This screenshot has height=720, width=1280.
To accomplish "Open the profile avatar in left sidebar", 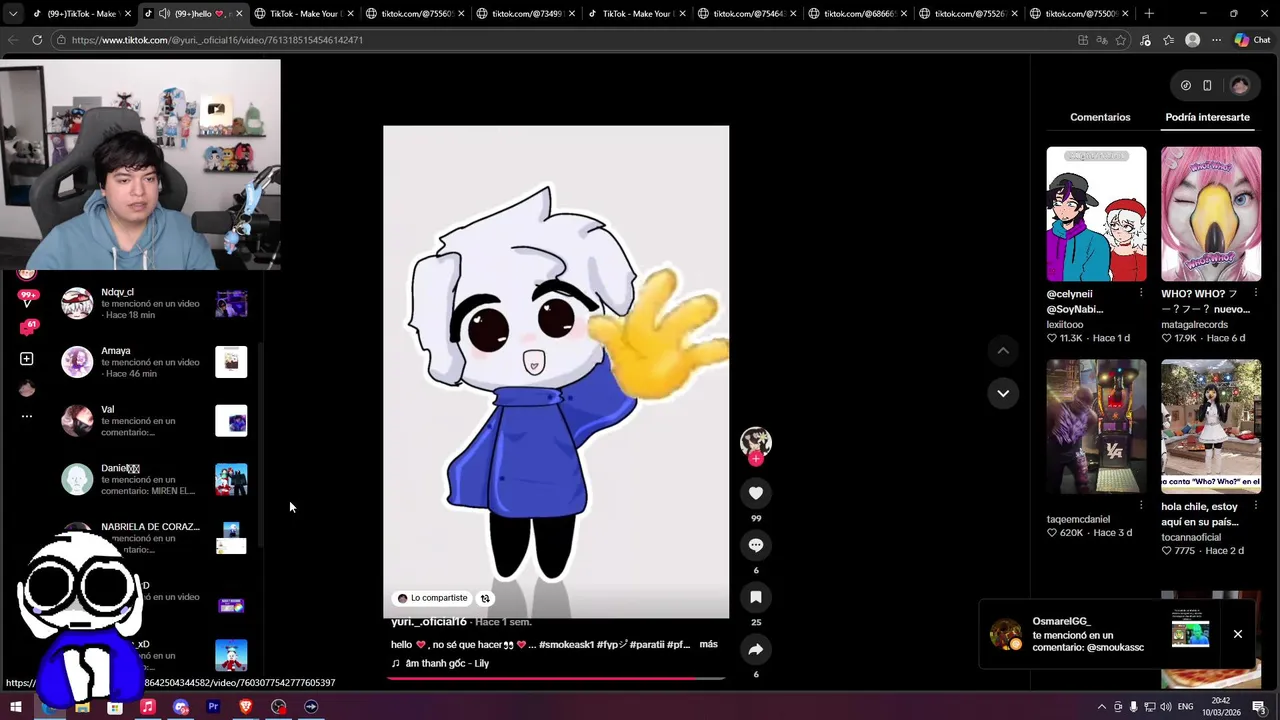I will tap(27, 388).
